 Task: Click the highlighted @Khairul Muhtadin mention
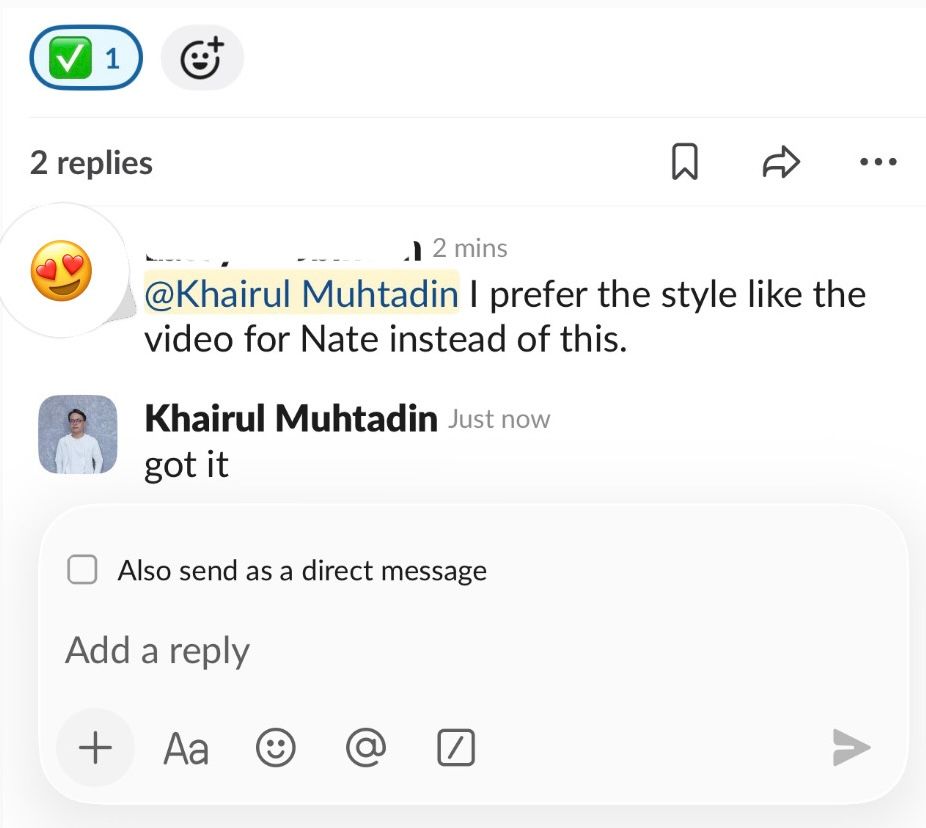click(x=301, y=294)
